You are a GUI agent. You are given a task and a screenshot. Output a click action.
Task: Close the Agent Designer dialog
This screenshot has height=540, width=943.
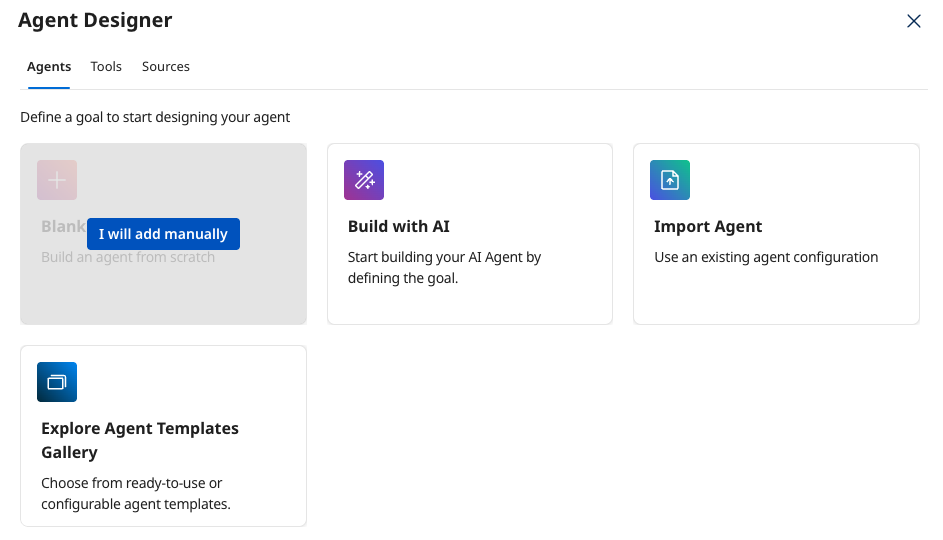[913, 21]
